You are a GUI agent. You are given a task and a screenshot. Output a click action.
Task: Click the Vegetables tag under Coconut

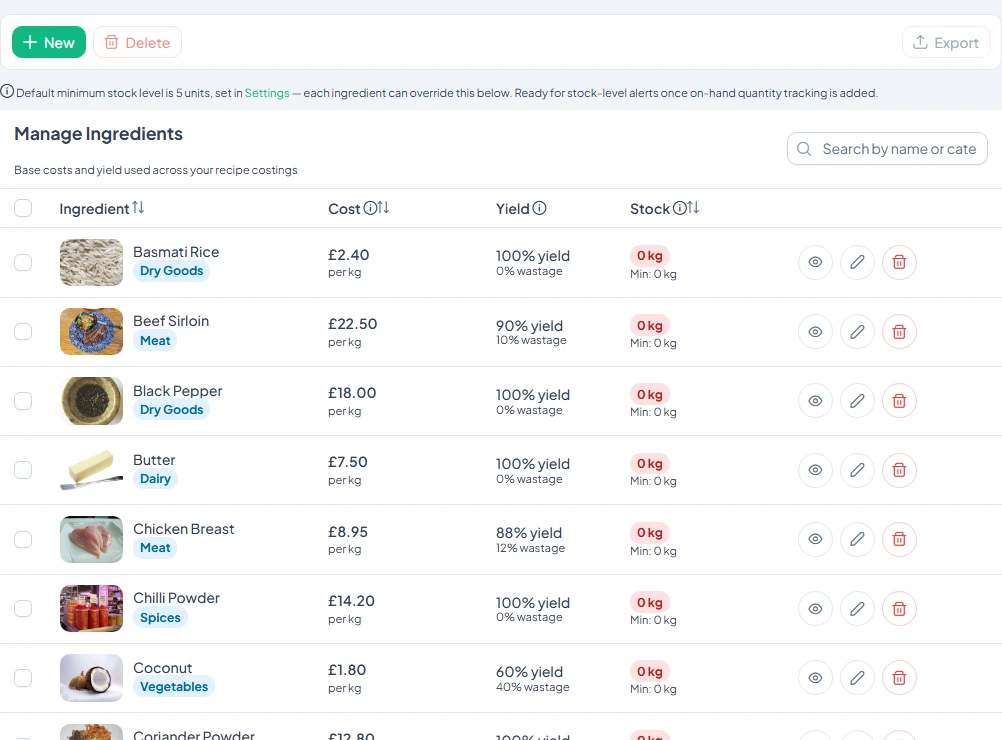coord(174,686)
